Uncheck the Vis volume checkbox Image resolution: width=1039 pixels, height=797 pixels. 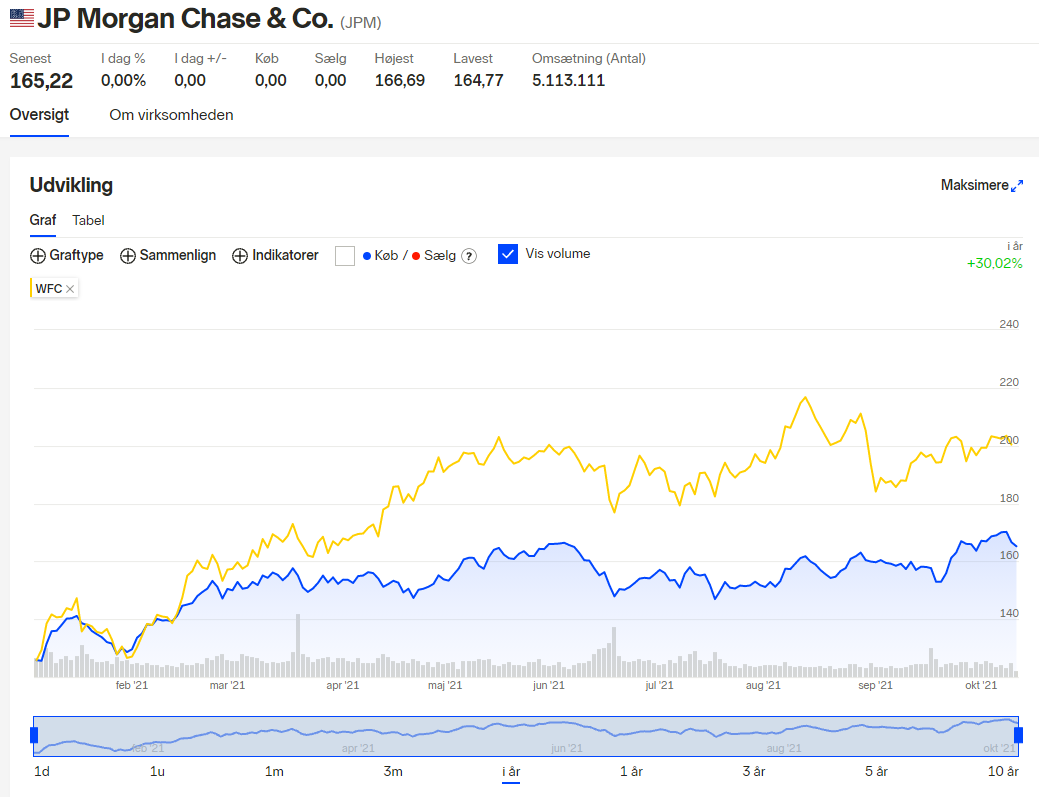click(x=508, y=254)
